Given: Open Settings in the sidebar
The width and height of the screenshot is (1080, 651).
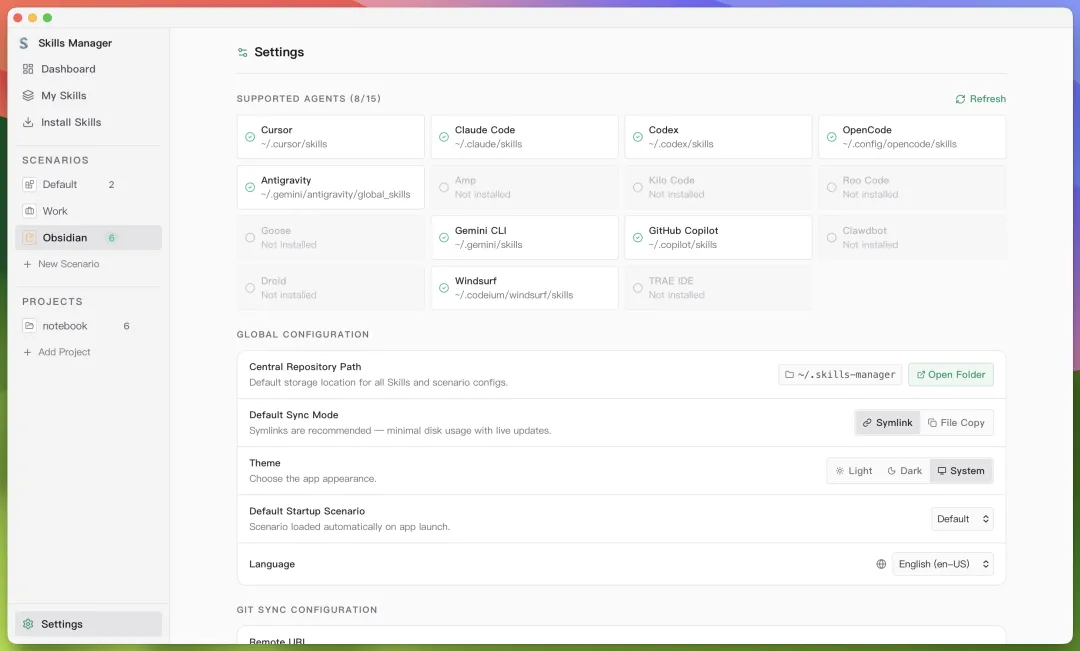Looking at the screenshot, I should coord(88,624).
